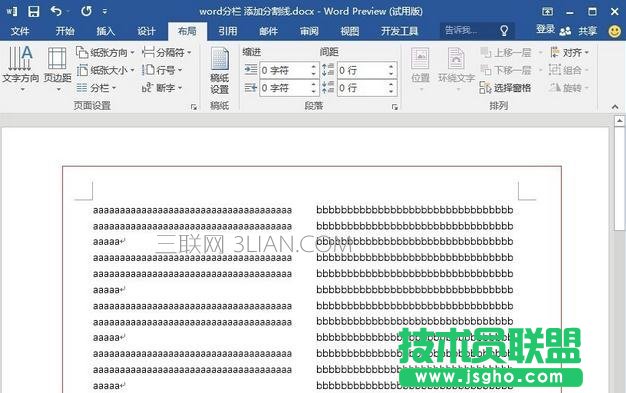Open the 分隔符 breaks dropdown

point(167,52)
